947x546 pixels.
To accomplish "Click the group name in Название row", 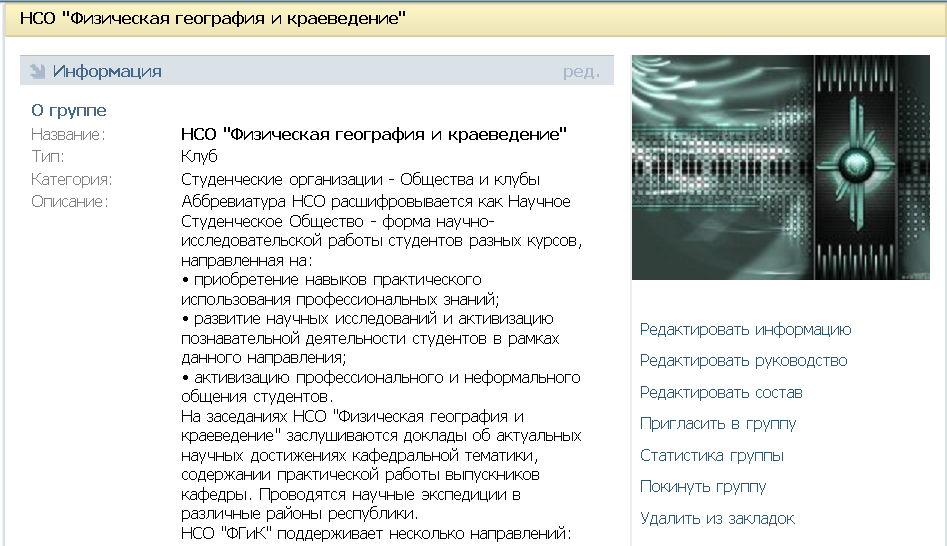I will tap(374, 134).
